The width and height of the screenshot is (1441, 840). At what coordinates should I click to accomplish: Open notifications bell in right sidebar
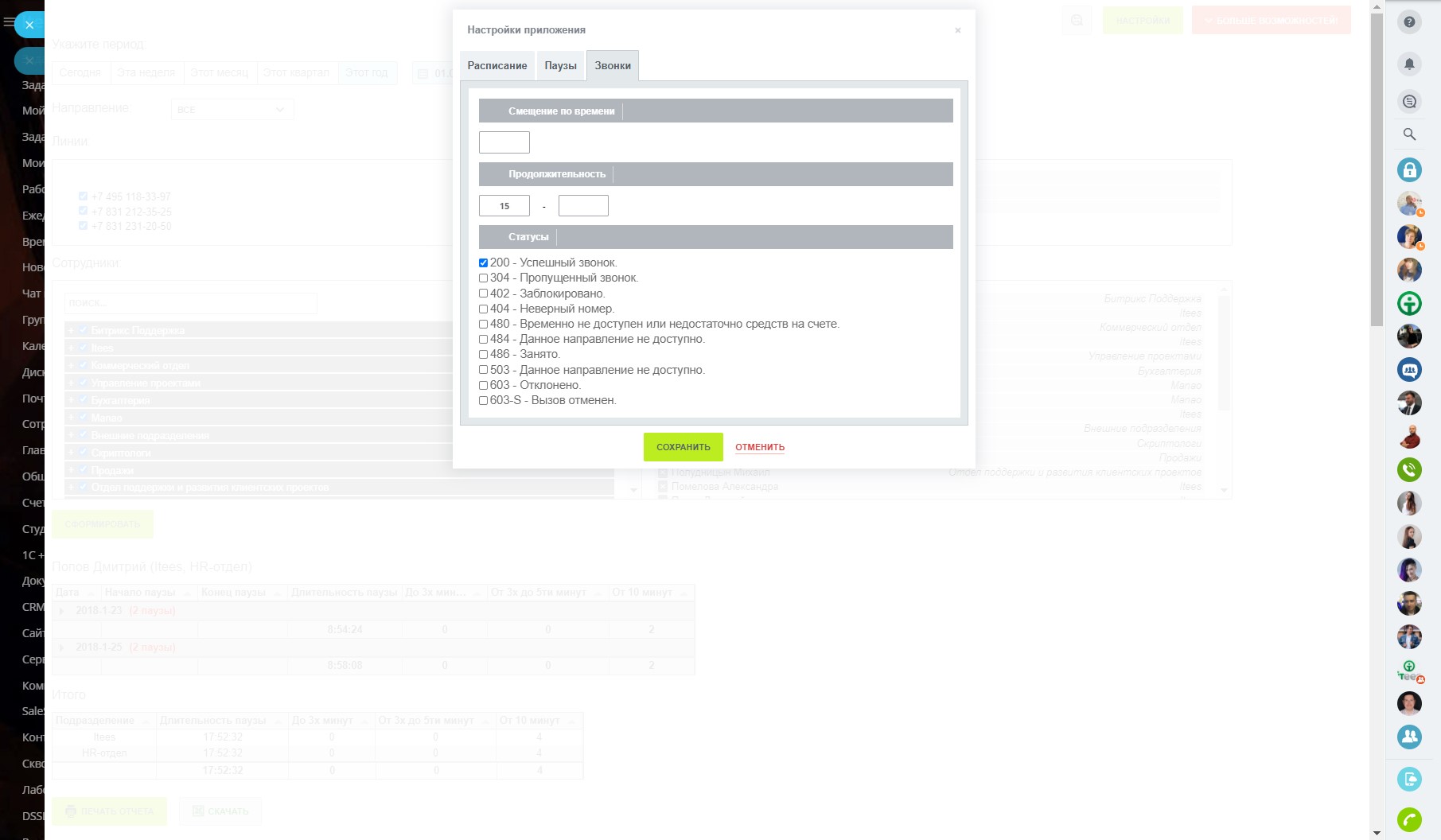[x=1409, y=64]
